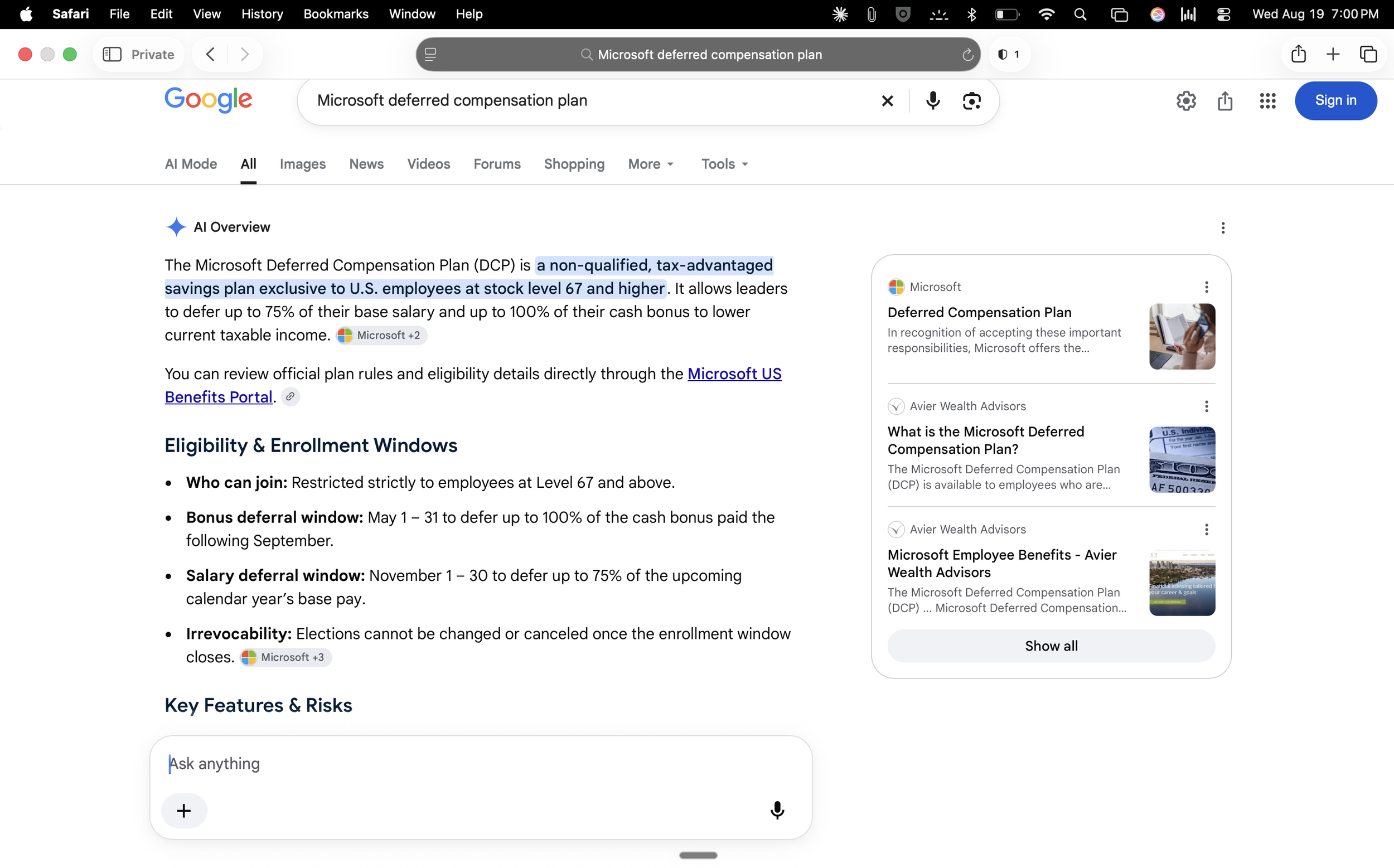Open 'What is the Microsoft Deferred Compensation Plan?' result
This screenshot has height=868, width=1394.
[985, 440]
